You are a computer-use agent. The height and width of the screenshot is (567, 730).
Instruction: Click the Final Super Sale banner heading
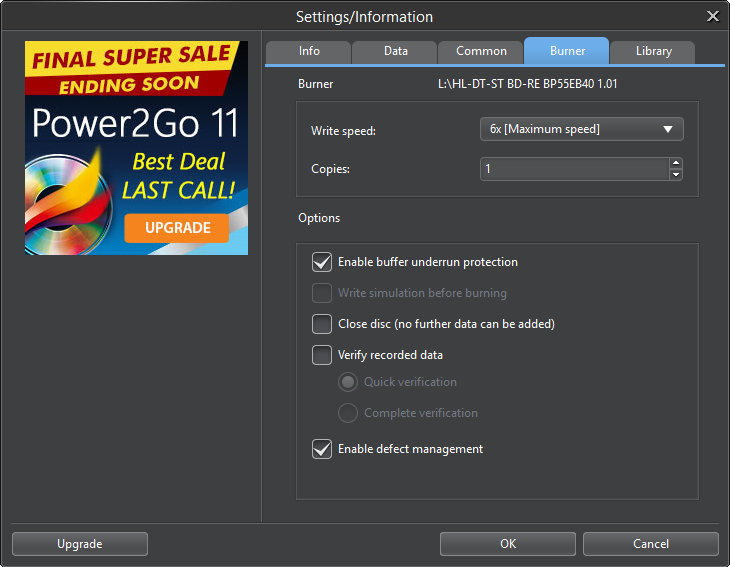click(132, 57)
